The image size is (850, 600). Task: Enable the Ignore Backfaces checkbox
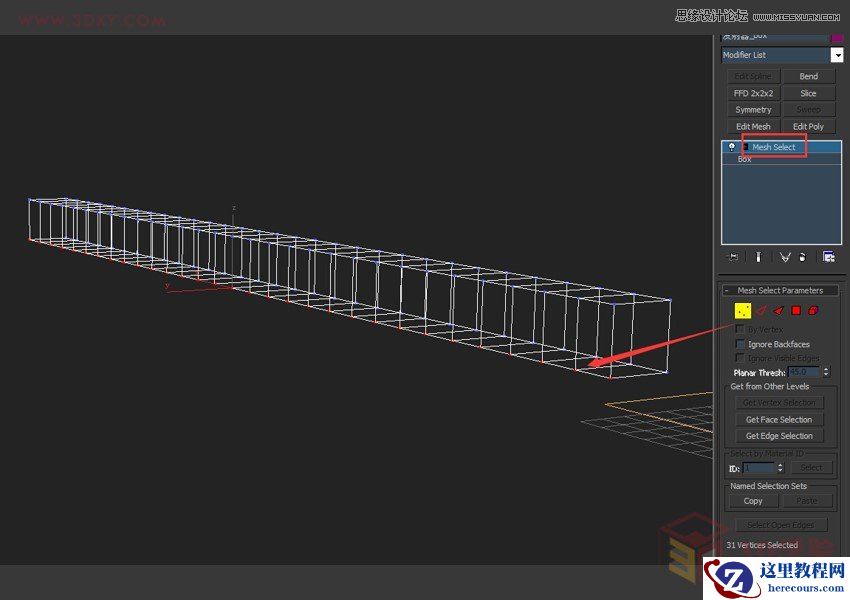739,344
